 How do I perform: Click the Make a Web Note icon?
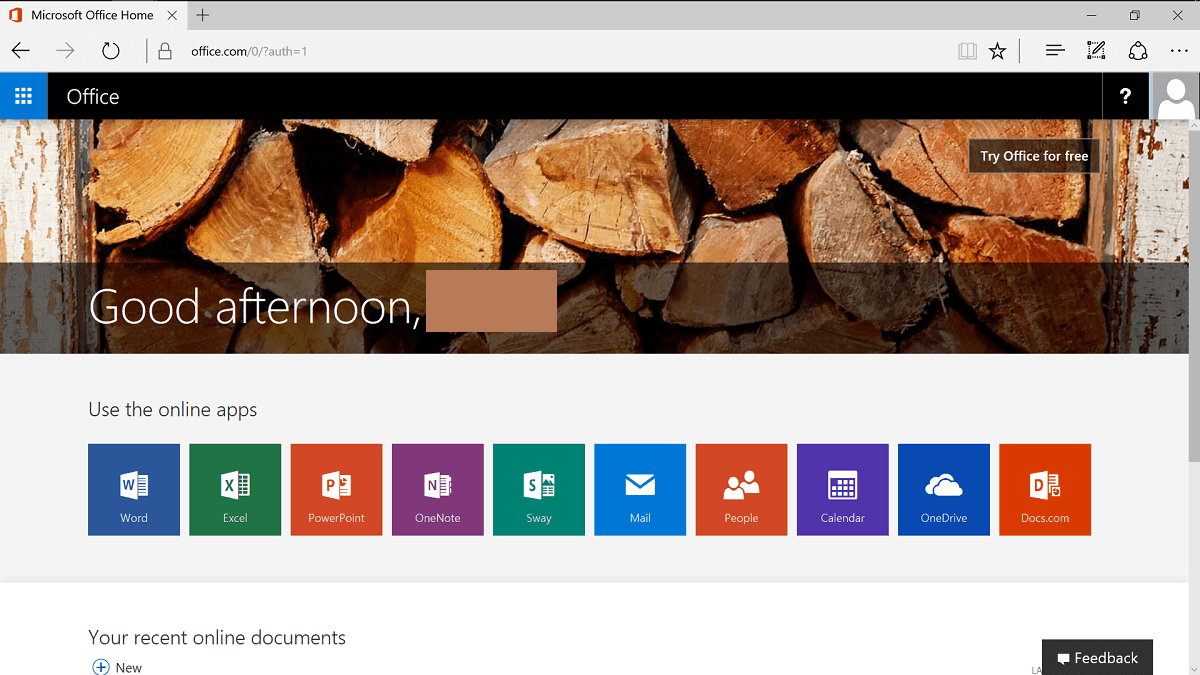click(x=1096, y=51)
